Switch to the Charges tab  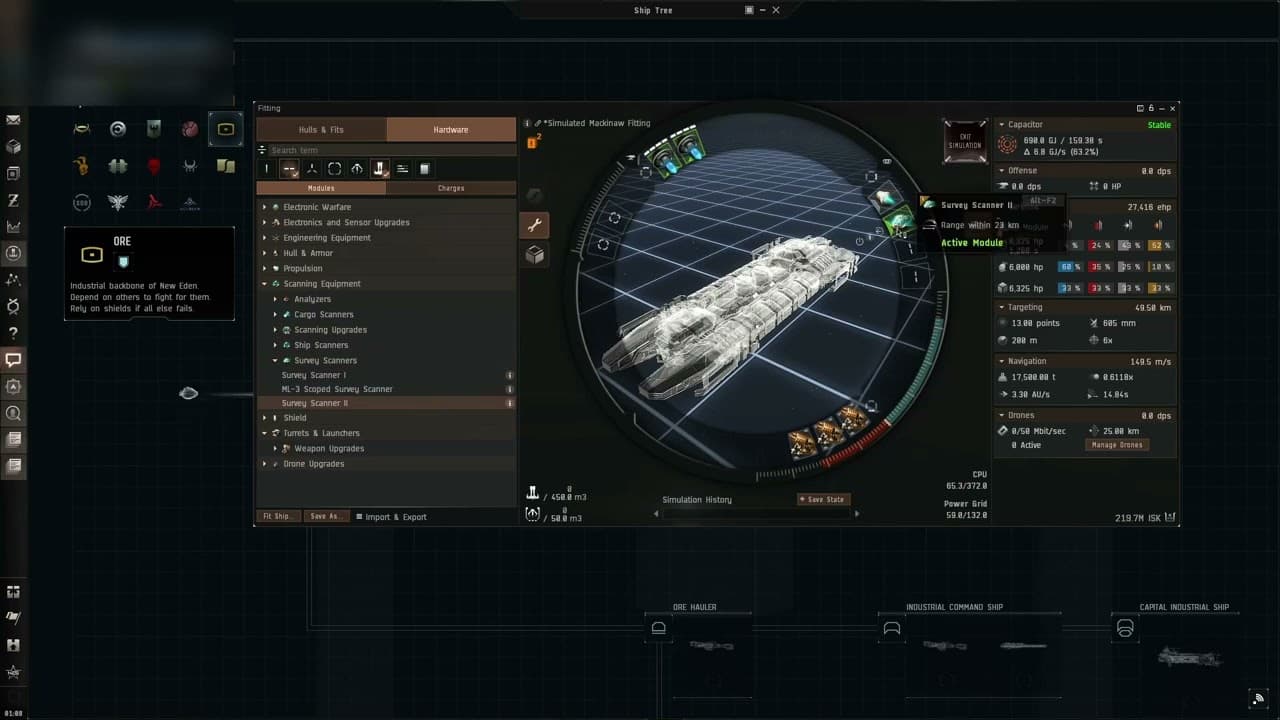451,188
